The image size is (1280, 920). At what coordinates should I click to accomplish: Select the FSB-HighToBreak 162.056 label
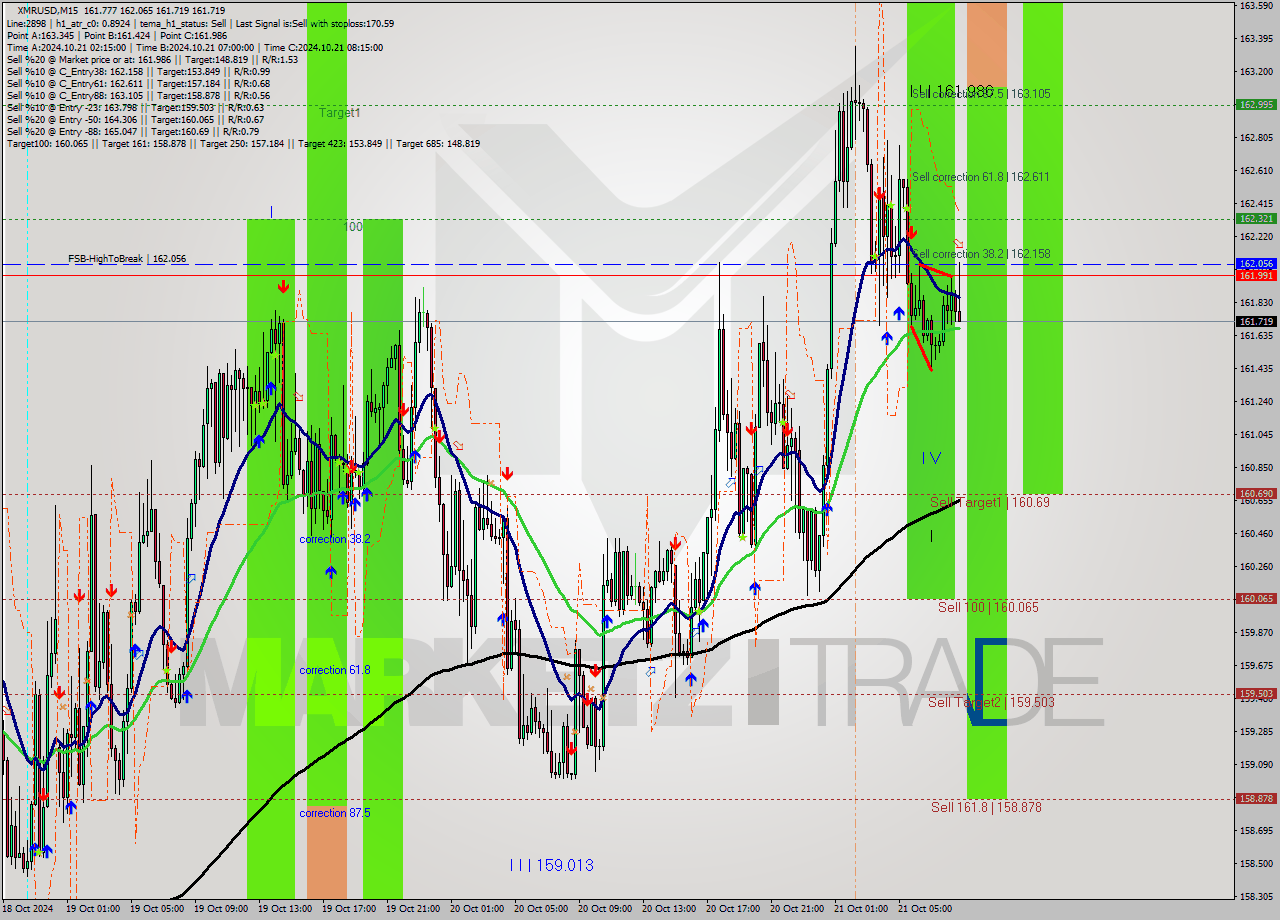click(127, 259)
